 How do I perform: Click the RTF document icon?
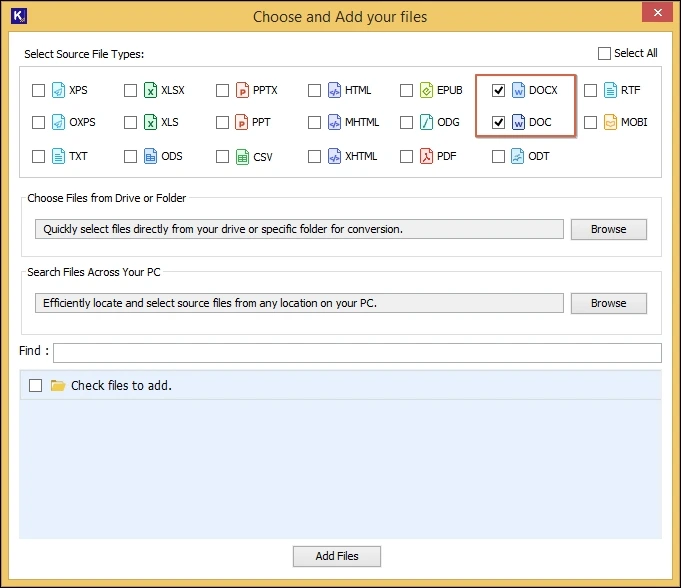point(610,90)
